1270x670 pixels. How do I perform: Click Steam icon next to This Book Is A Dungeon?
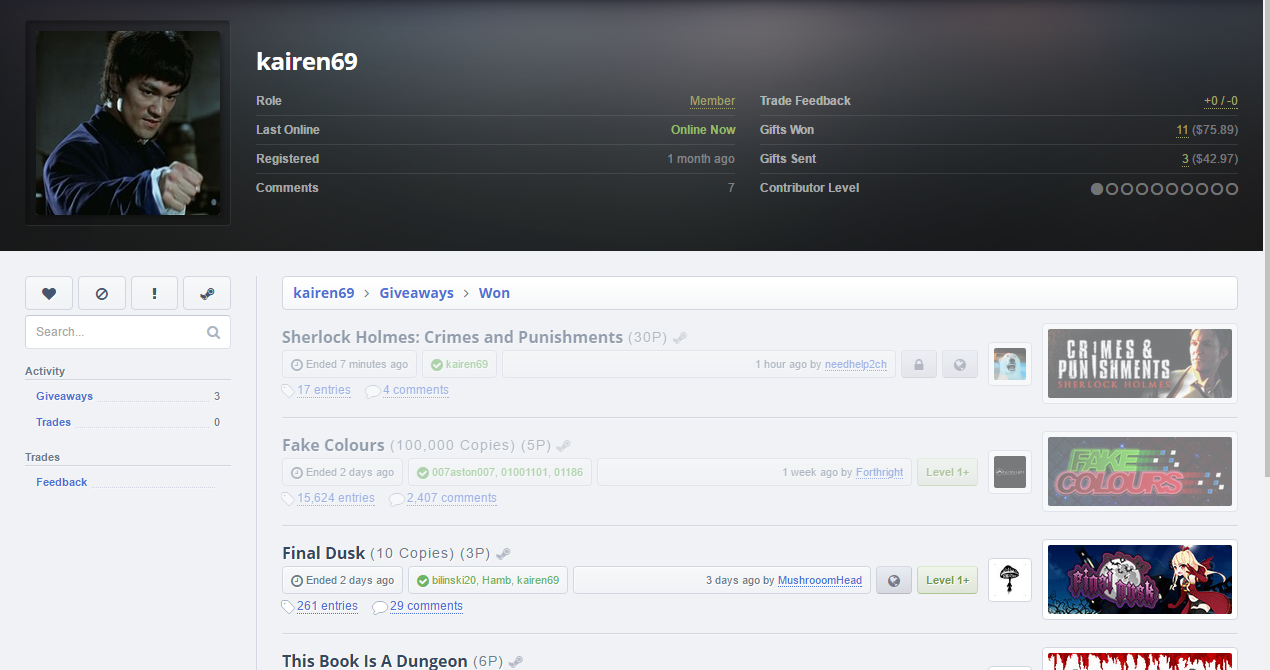click(516, 662)
